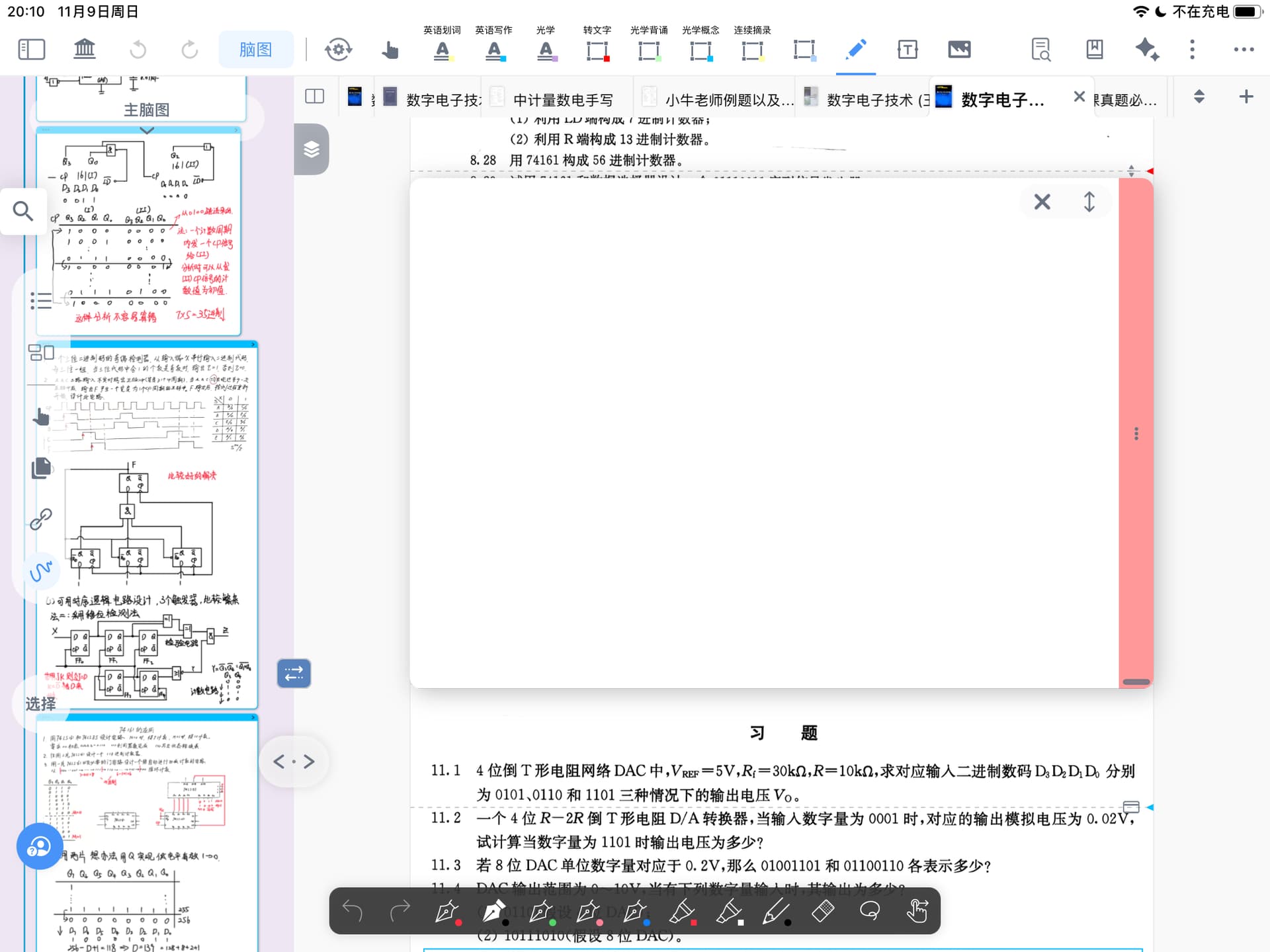Click the undo arrow in pen bar

click(x=353, y=912)
